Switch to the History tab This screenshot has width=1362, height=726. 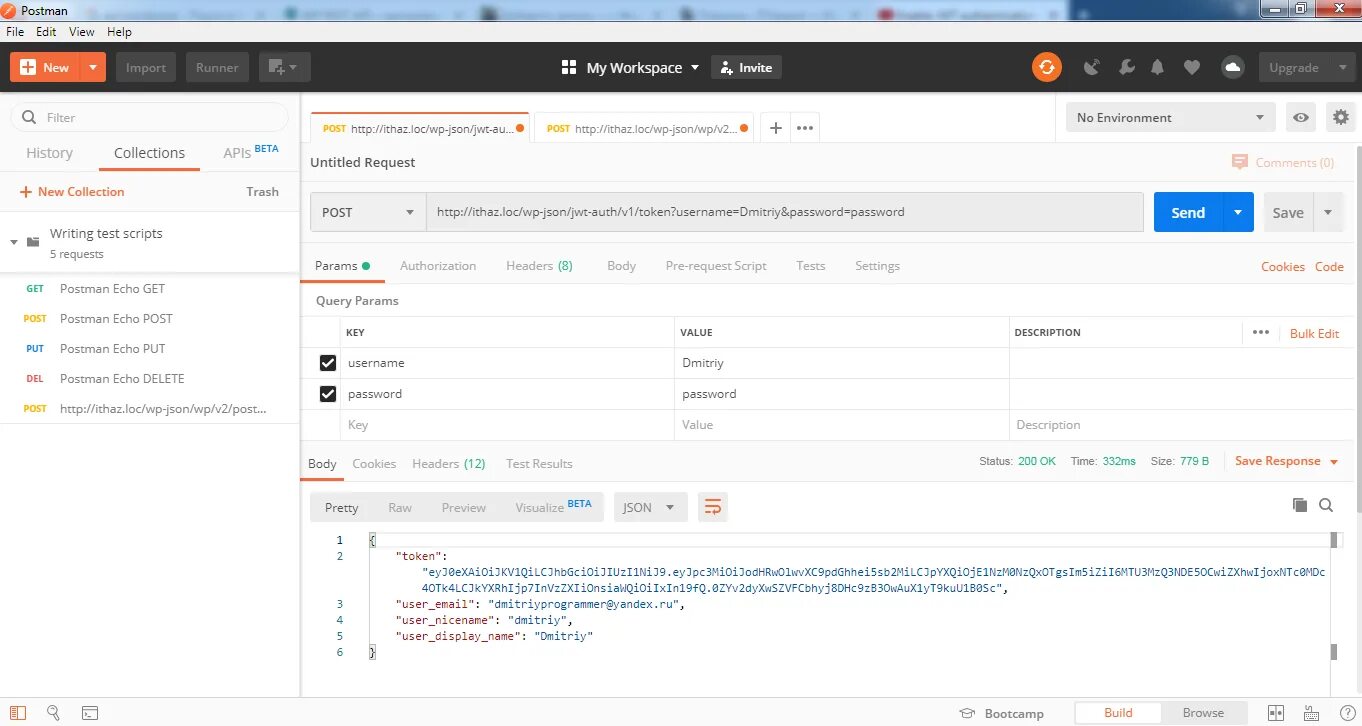49,153
